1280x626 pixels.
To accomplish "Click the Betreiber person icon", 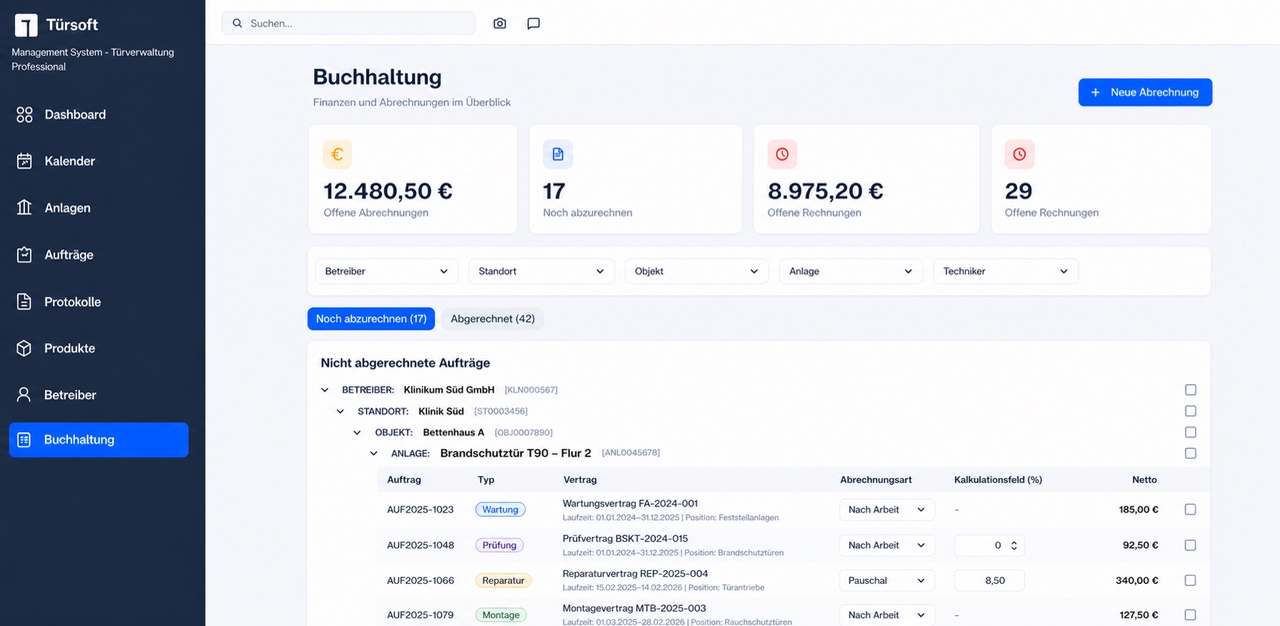I will (25, 395).
